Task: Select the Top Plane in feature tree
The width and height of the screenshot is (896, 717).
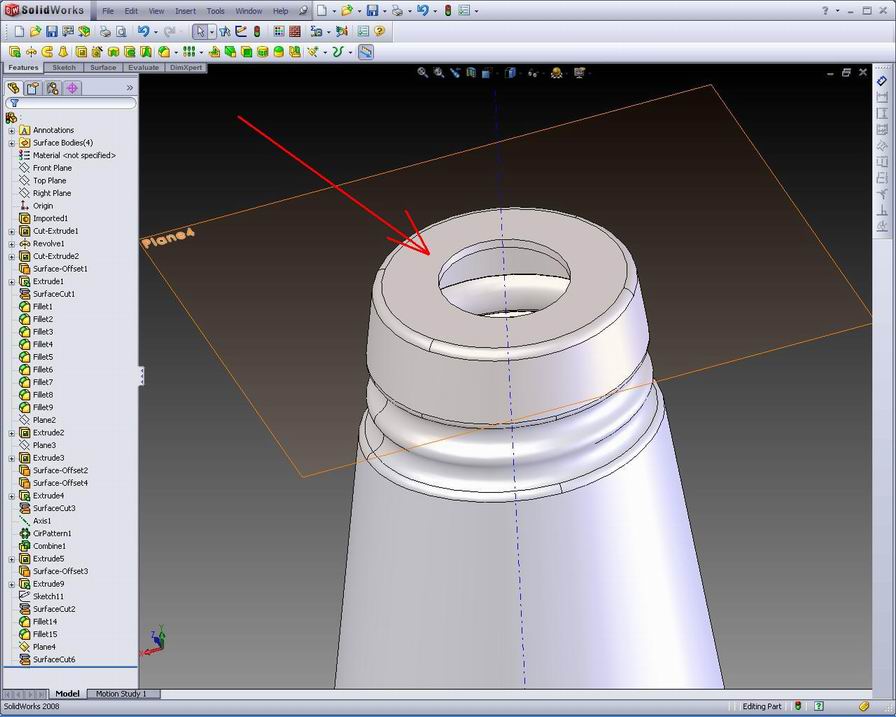Action: point(50,181)
